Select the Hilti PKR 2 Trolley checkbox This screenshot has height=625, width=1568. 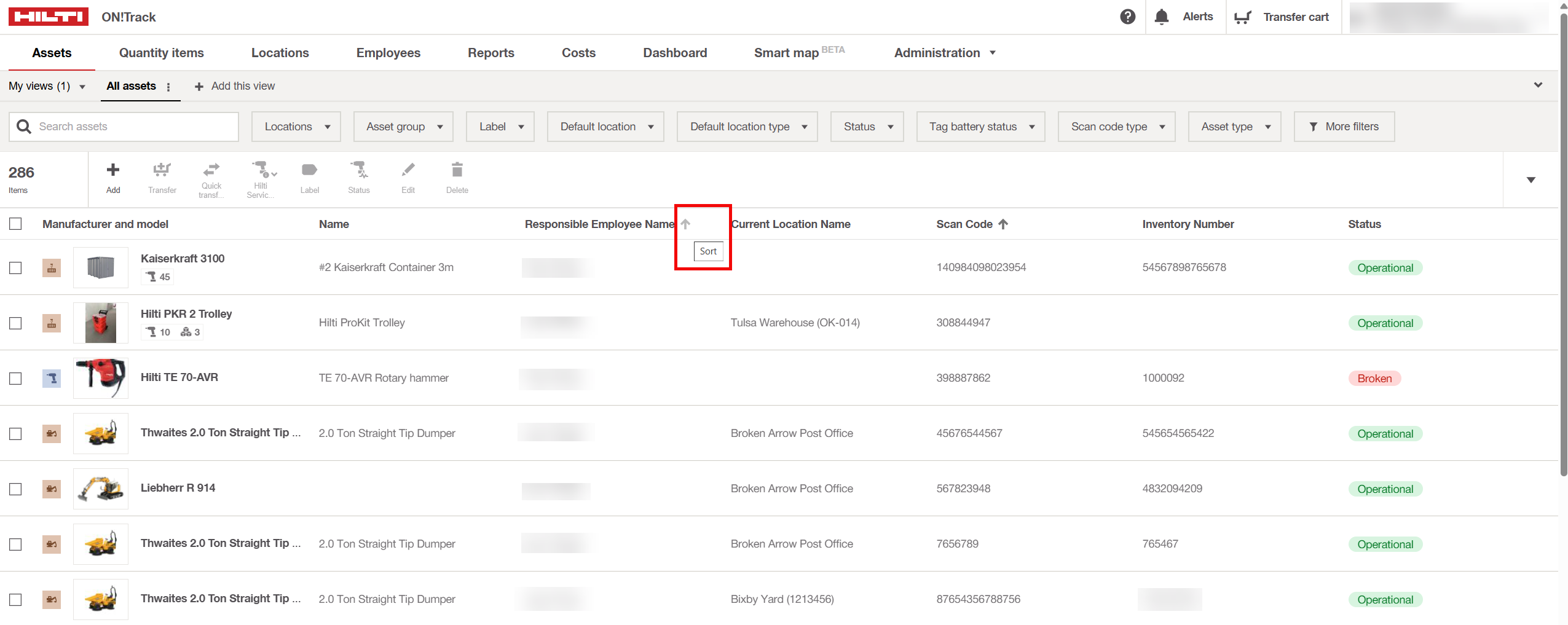(x=15, y=323)
